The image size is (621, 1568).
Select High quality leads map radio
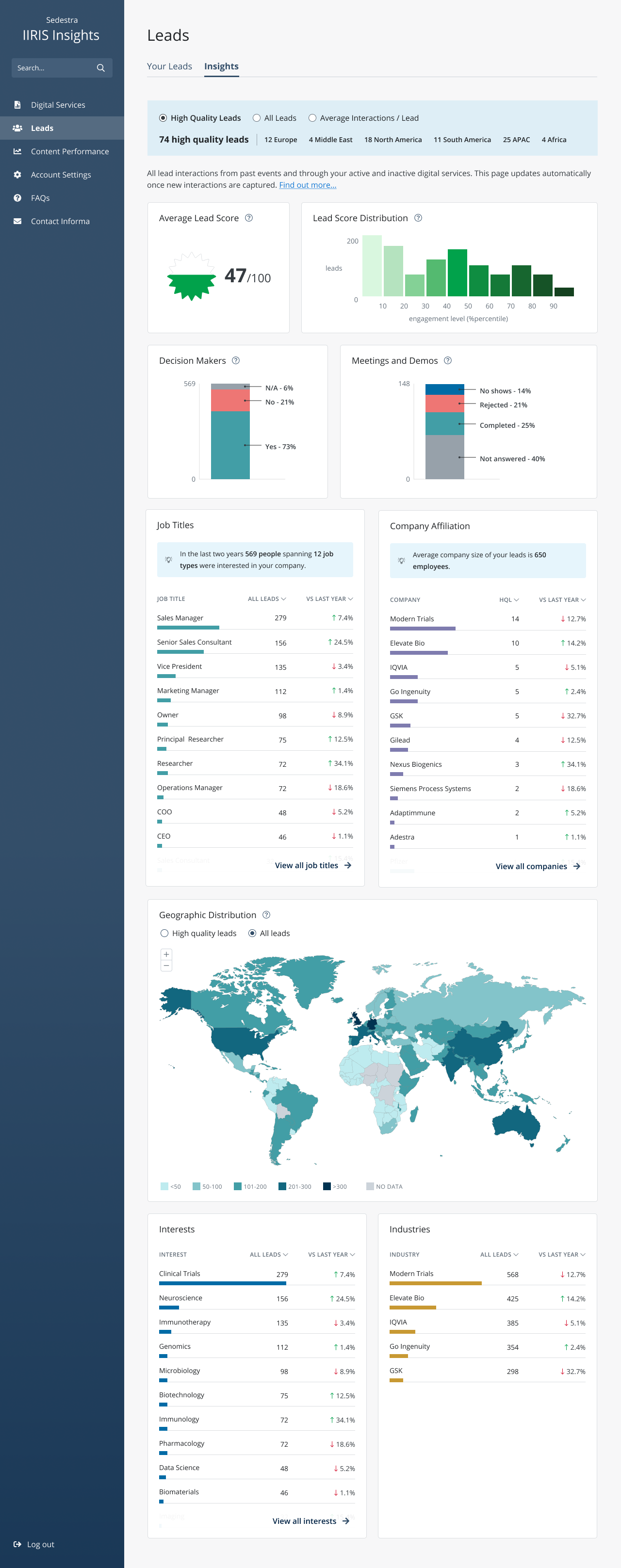tap(164, 933)
